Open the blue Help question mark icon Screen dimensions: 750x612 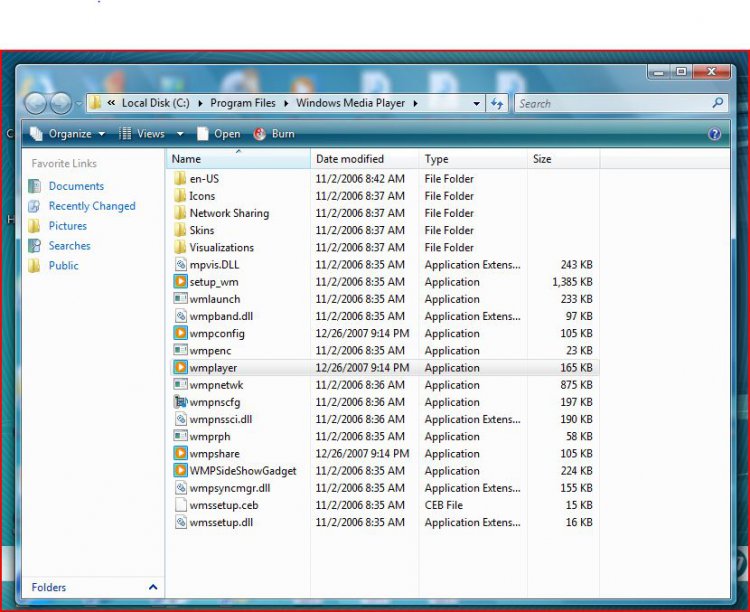[x=714, y=134]
